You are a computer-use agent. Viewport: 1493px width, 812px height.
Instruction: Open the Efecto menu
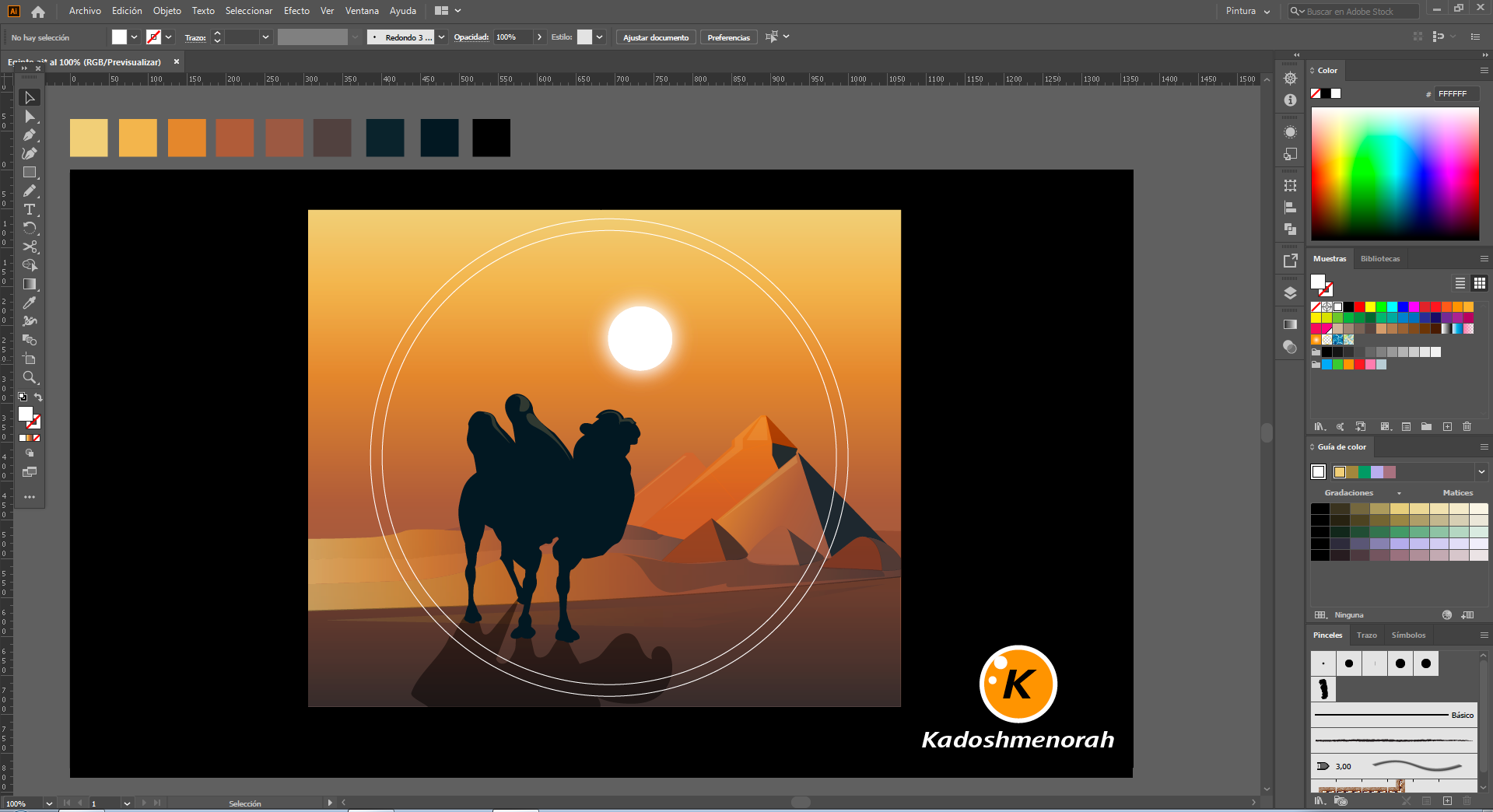click(296, 11)
